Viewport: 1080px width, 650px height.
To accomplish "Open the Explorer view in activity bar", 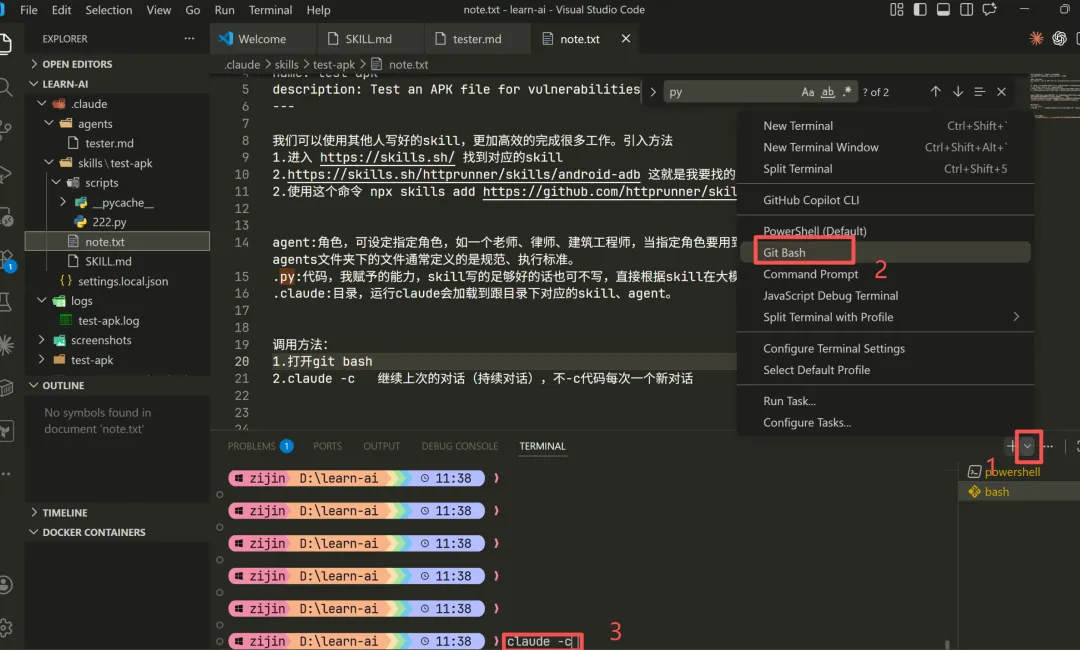I will tap(6, 44).
